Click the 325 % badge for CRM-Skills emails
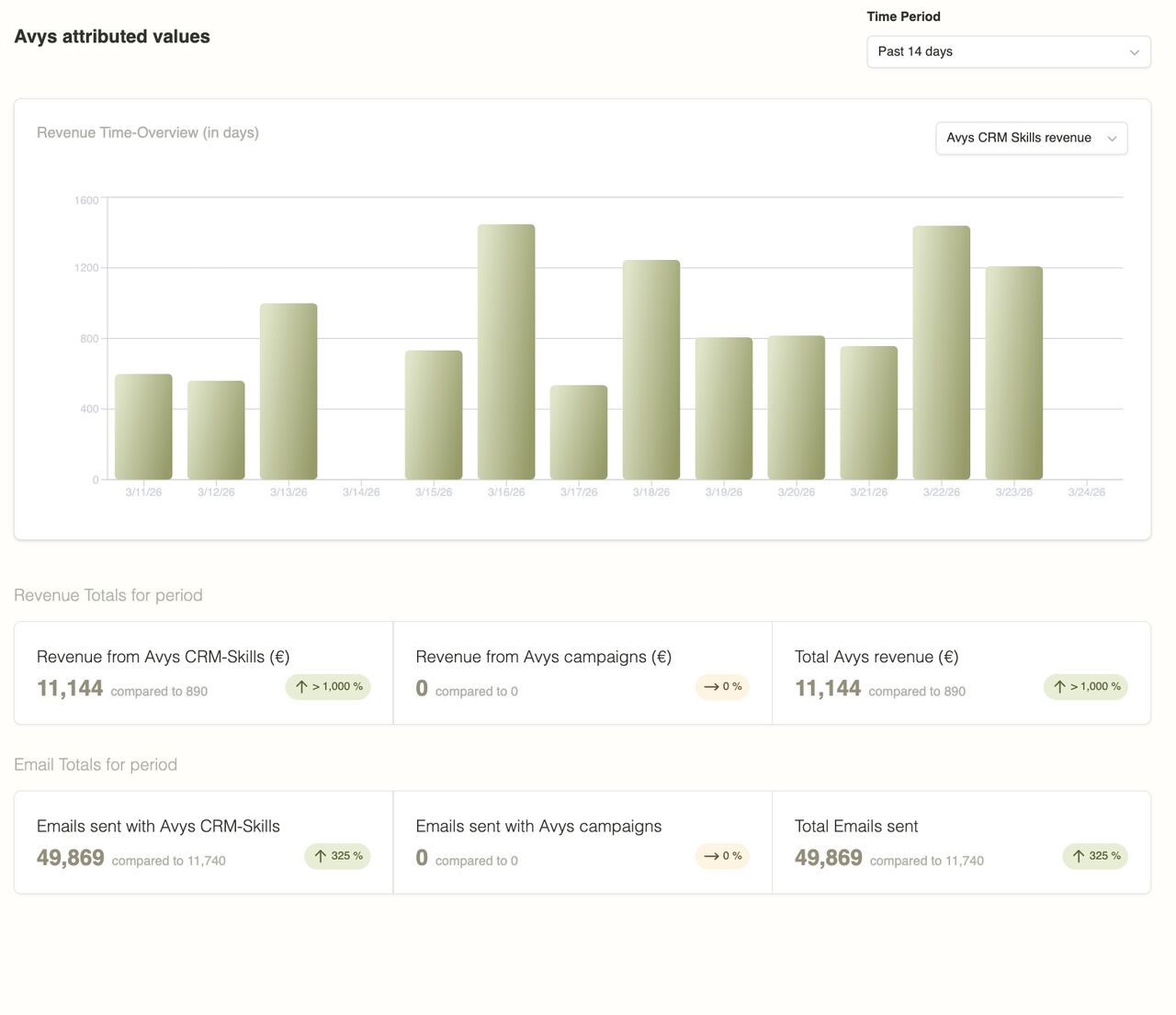 pos(337,856)
